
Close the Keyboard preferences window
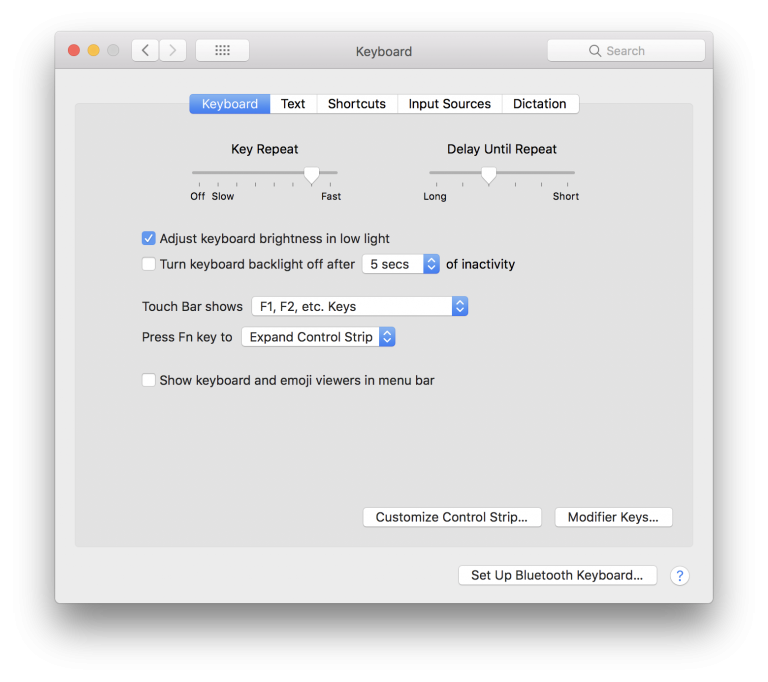pyautogui.click(x=74, y=50)
